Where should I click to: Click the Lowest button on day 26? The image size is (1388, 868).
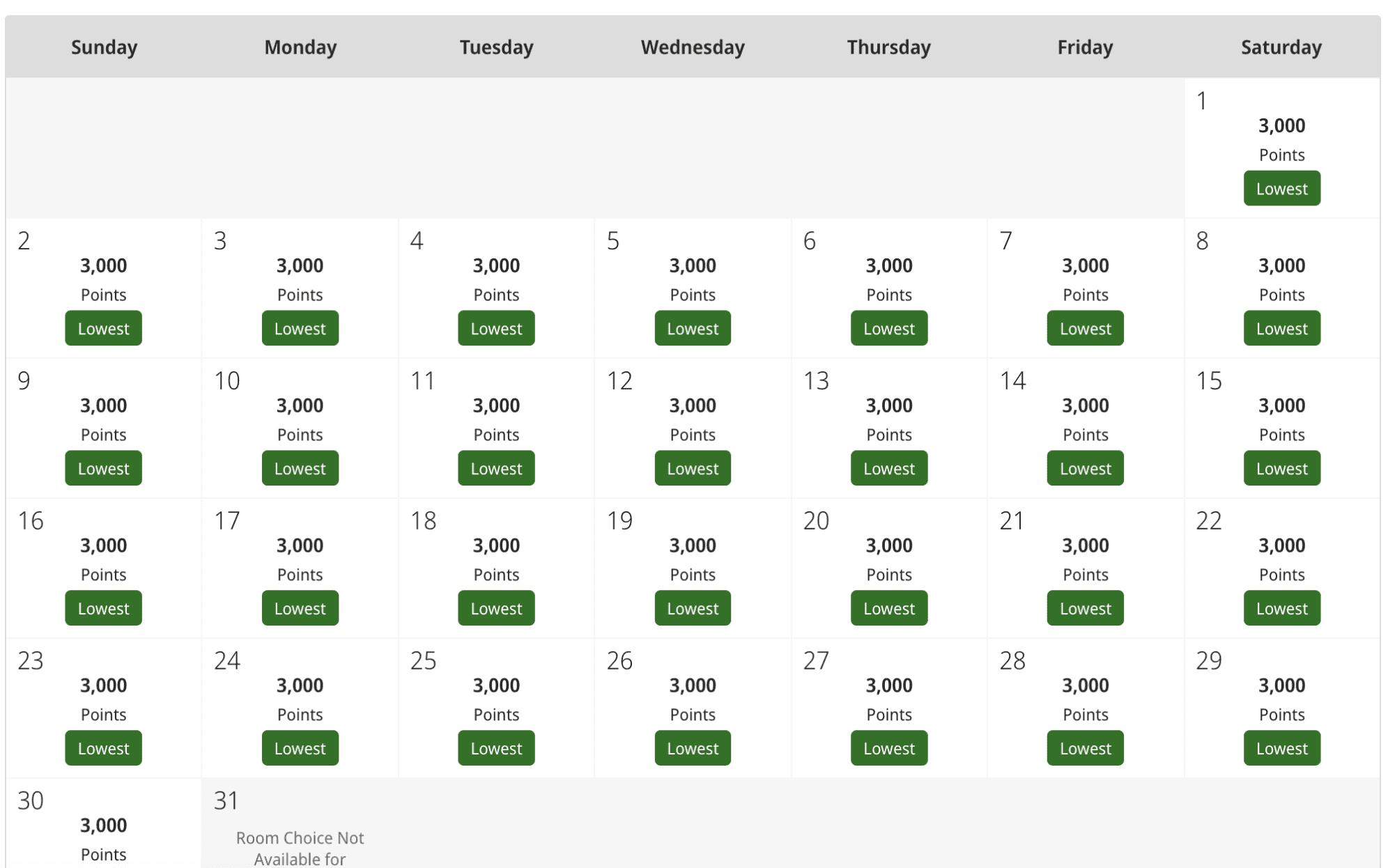(693, 748)
